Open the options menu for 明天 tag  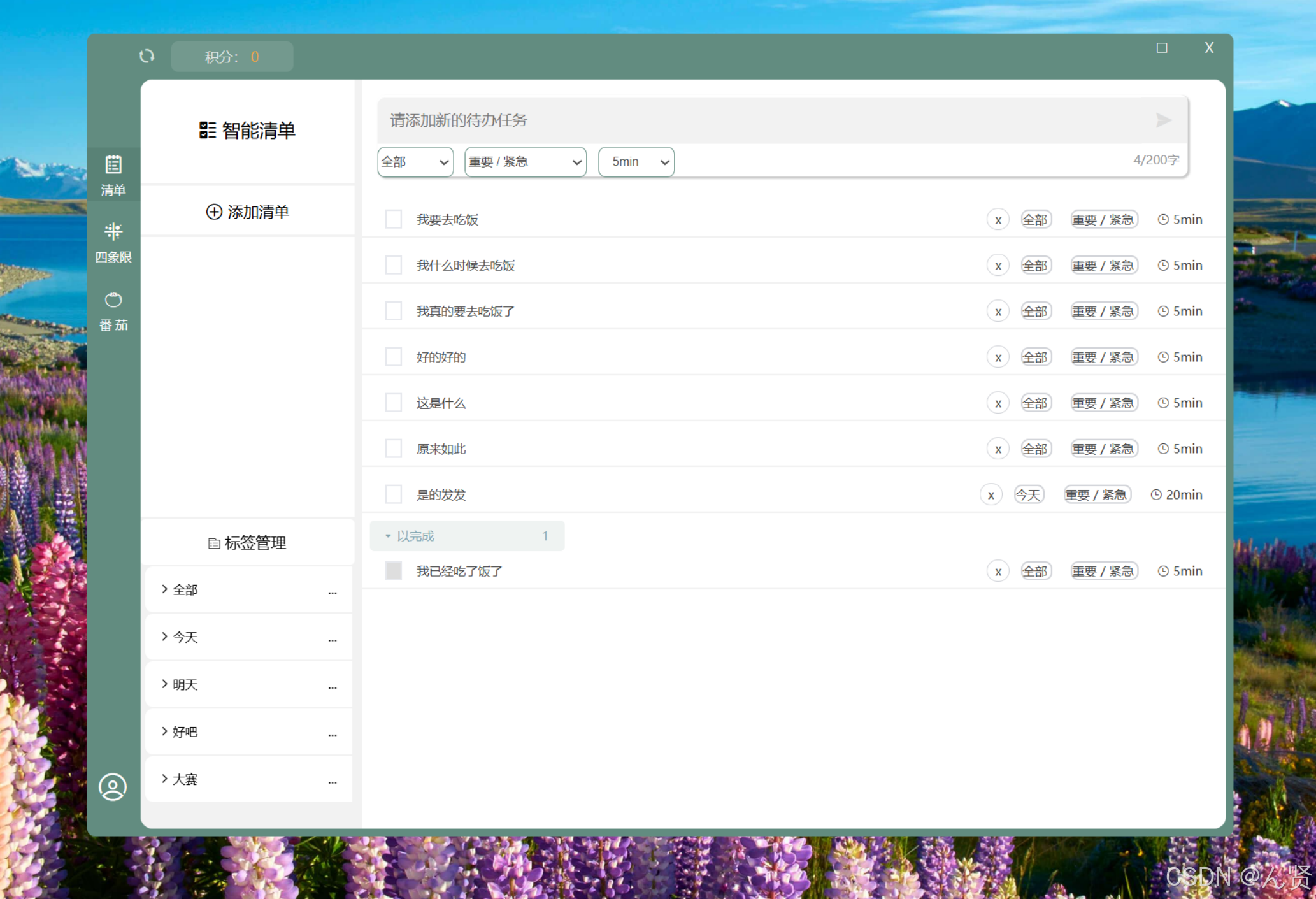tap(333, 686)
